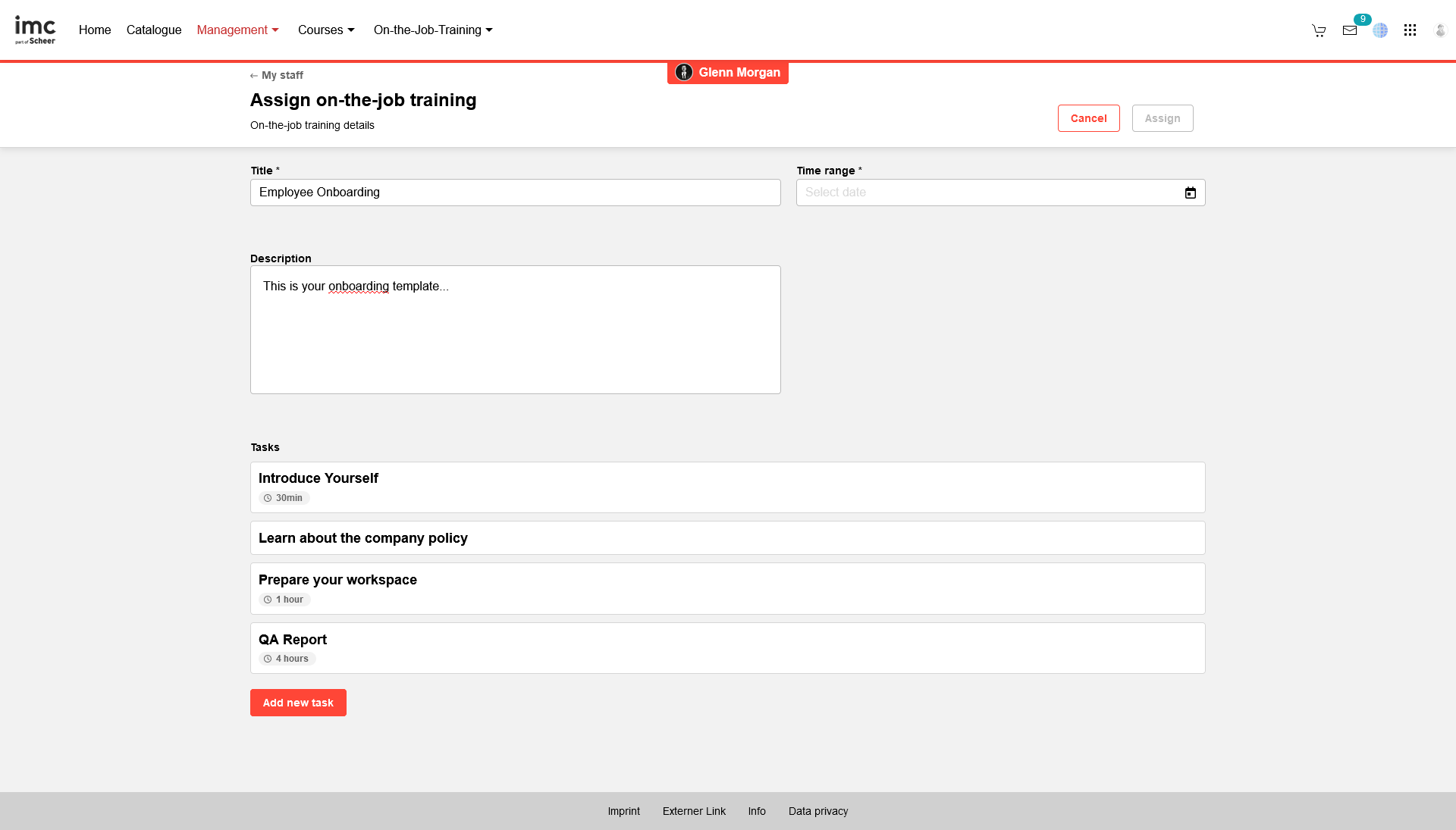The width and height of the screenshot is (1456, 830).
Task: Open the user profile avatar menu
Action: (1441, 30)
